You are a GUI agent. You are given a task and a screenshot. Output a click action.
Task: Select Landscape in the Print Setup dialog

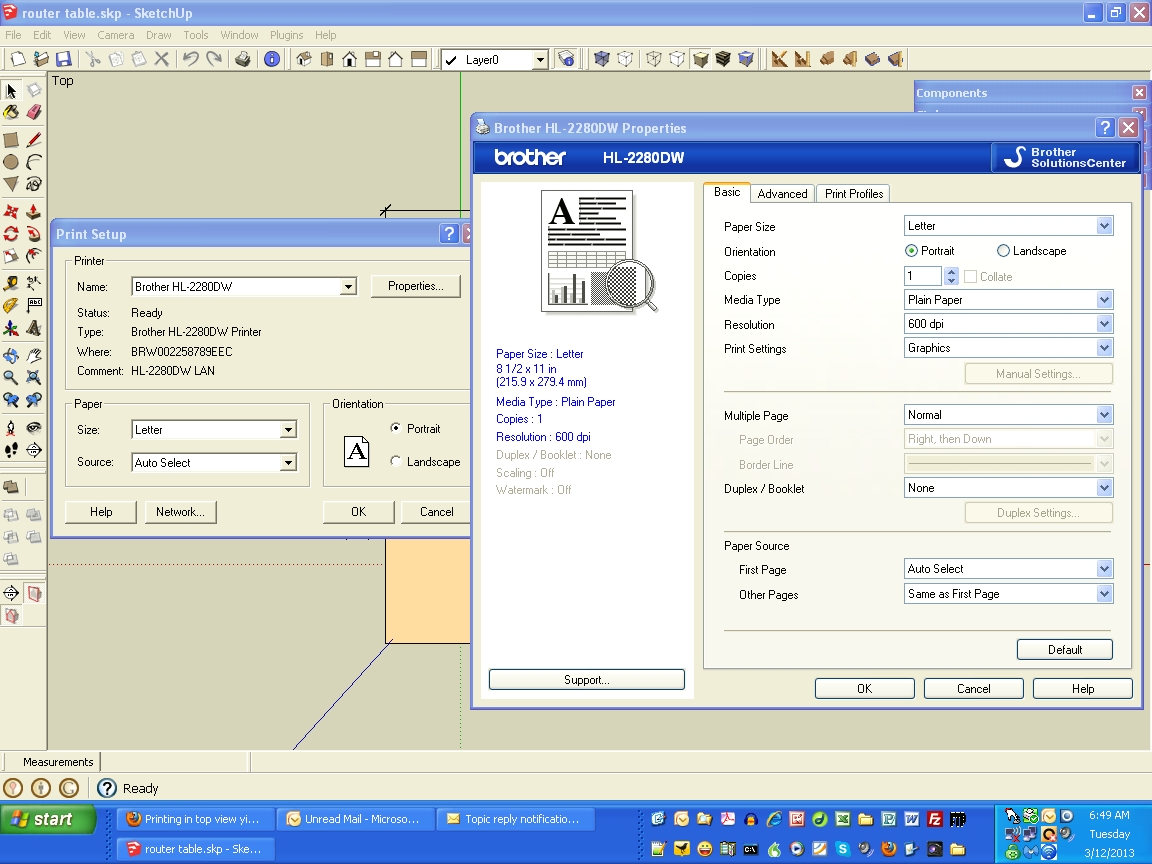point(397,462)
